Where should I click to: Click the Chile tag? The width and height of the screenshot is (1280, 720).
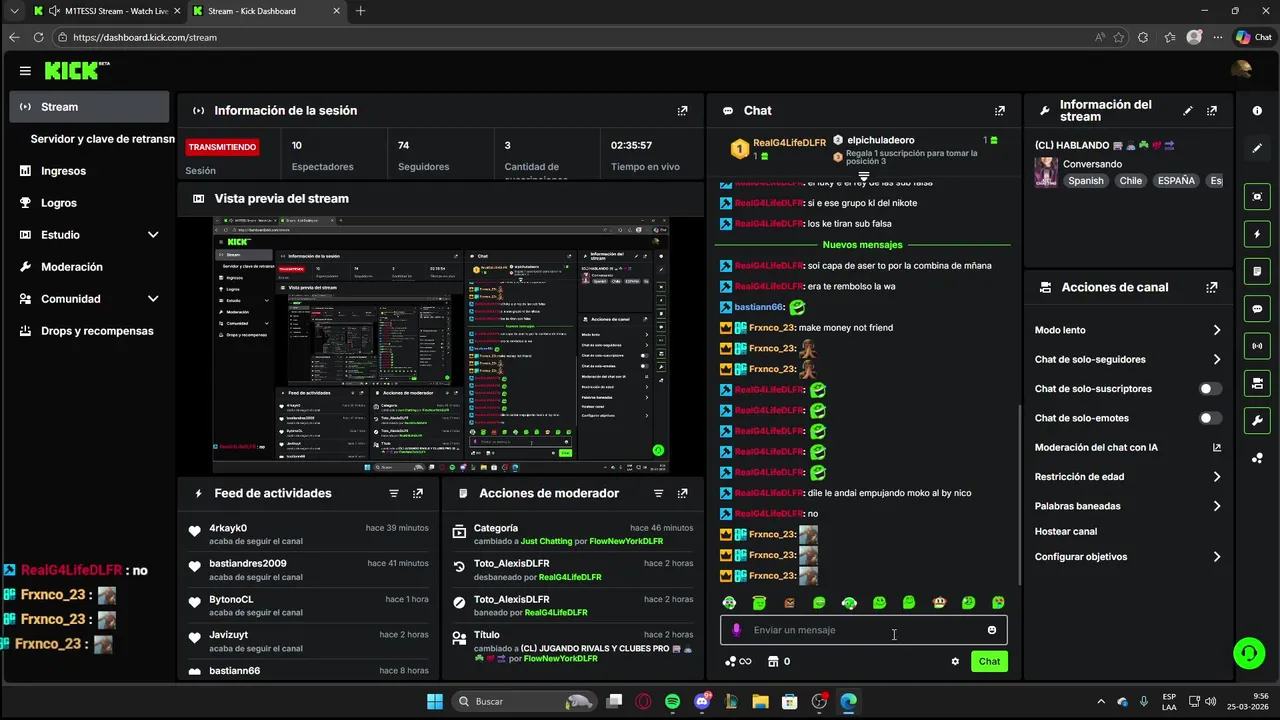(x=1131, y=181)
